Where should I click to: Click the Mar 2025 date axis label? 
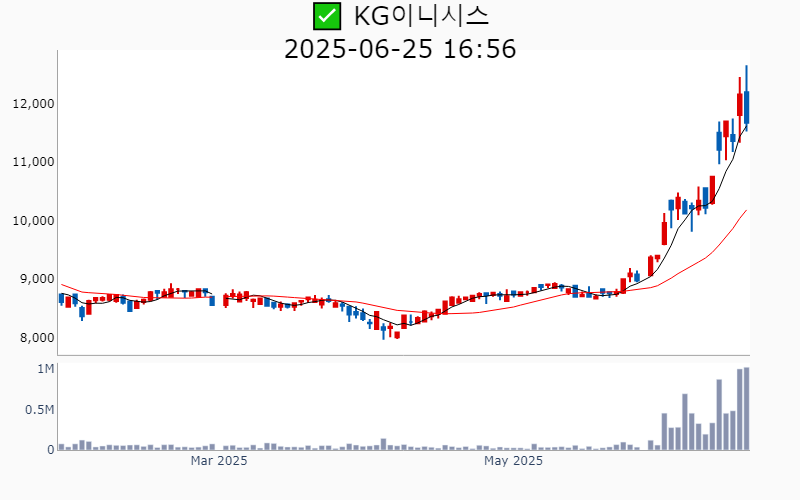tap(219, 461)
